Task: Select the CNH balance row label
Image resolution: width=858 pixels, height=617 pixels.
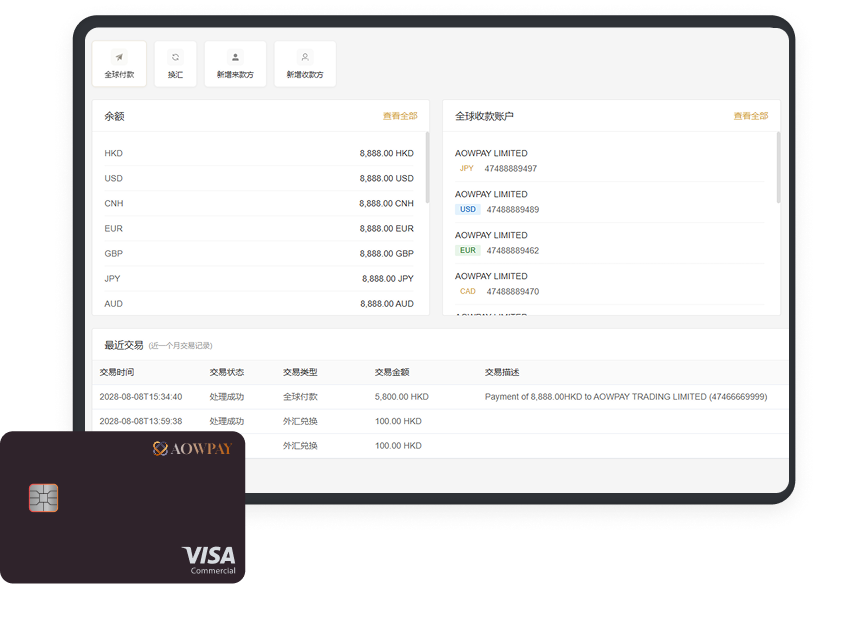Action: coord(114,203)
